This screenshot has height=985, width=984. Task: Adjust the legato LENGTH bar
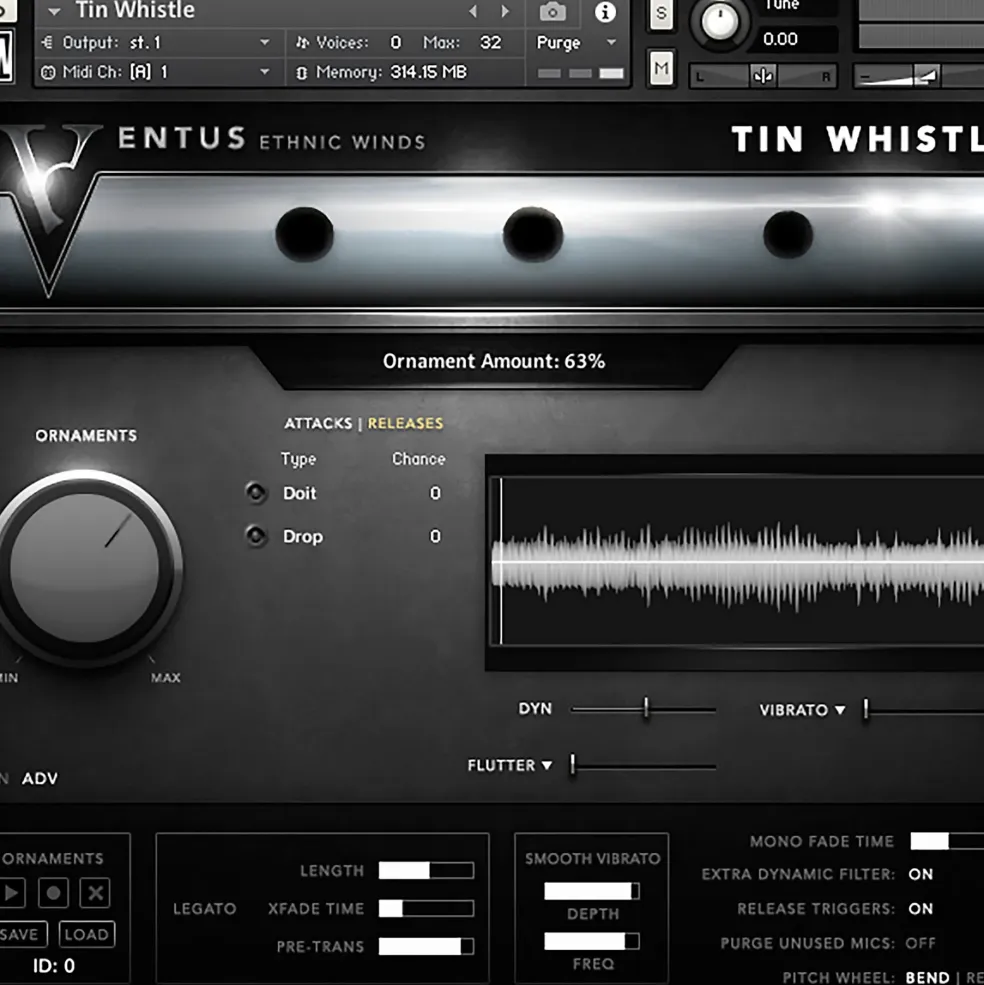426,871
